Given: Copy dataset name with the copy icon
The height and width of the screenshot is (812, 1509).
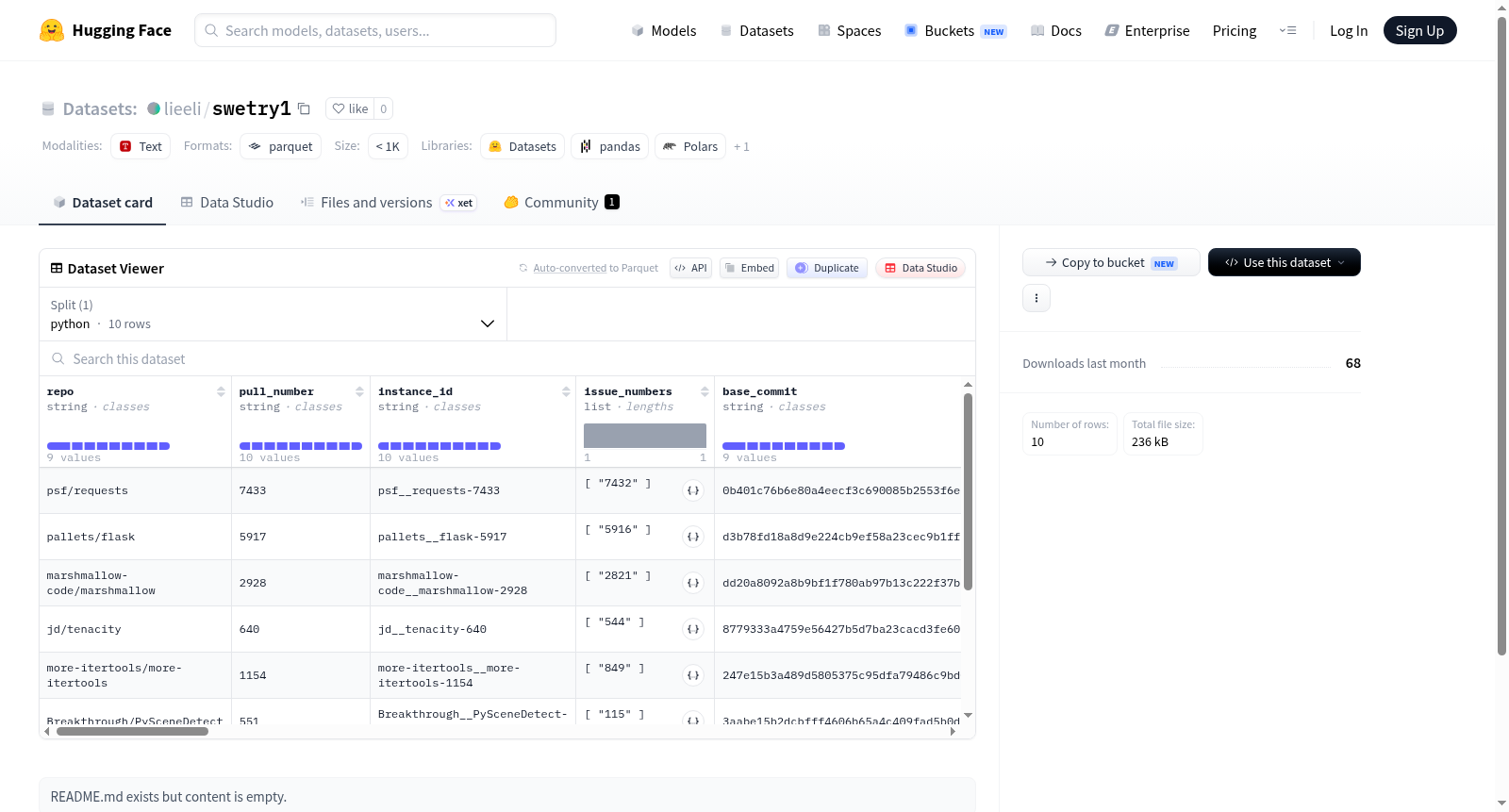Looking at the screenshot, I should click(x=304, y=108).
